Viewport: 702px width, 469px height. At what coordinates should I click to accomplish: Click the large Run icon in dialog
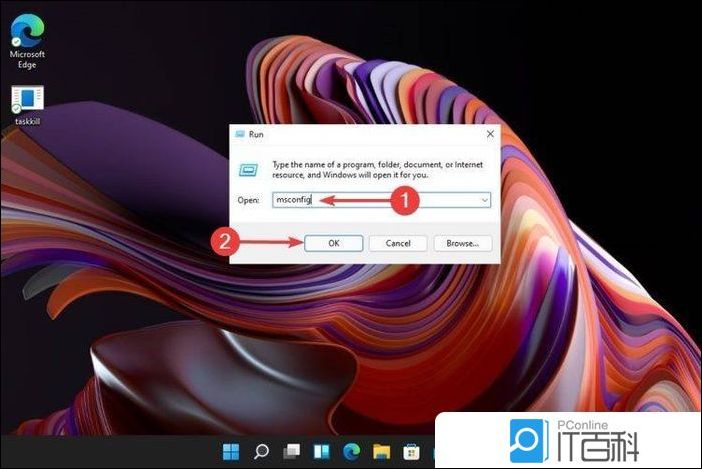pos(250,169)
